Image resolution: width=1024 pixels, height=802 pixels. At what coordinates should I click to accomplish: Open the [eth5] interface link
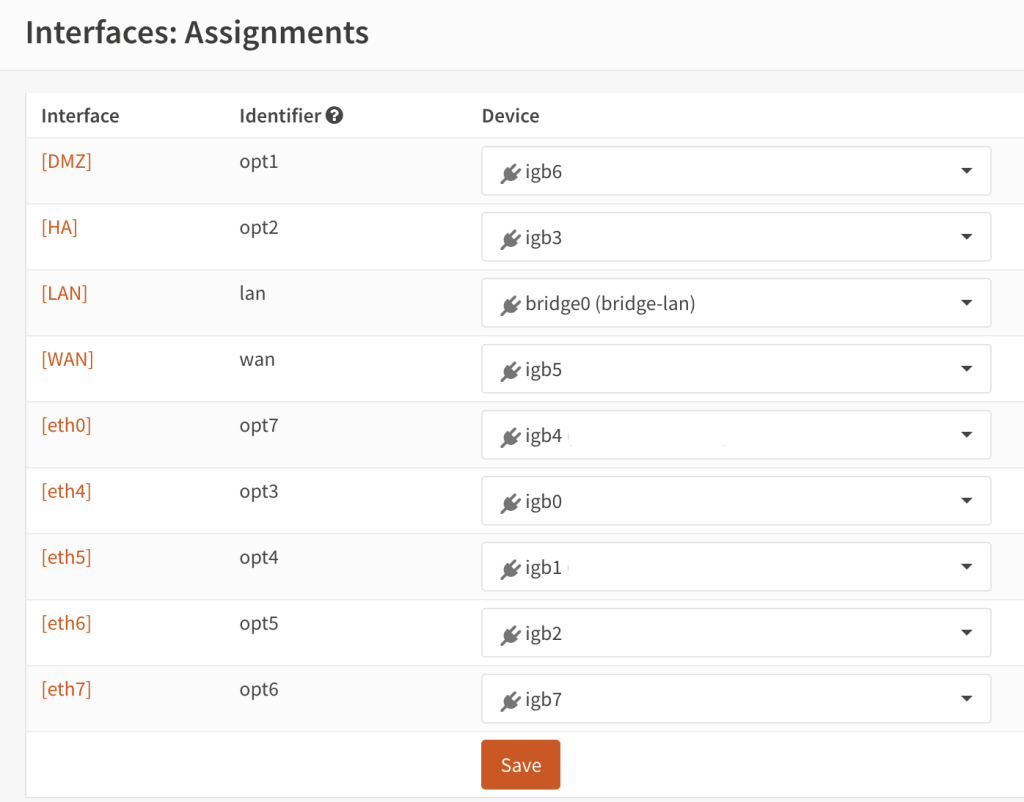tap(66, 557)
